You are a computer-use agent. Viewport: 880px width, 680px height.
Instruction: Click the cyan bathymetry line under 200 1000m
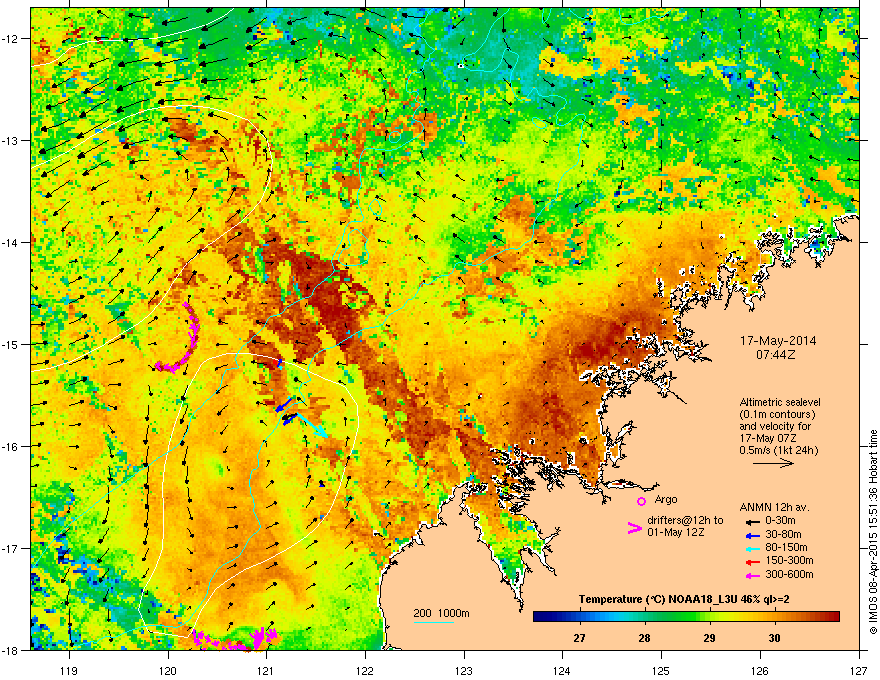(434, 622)
